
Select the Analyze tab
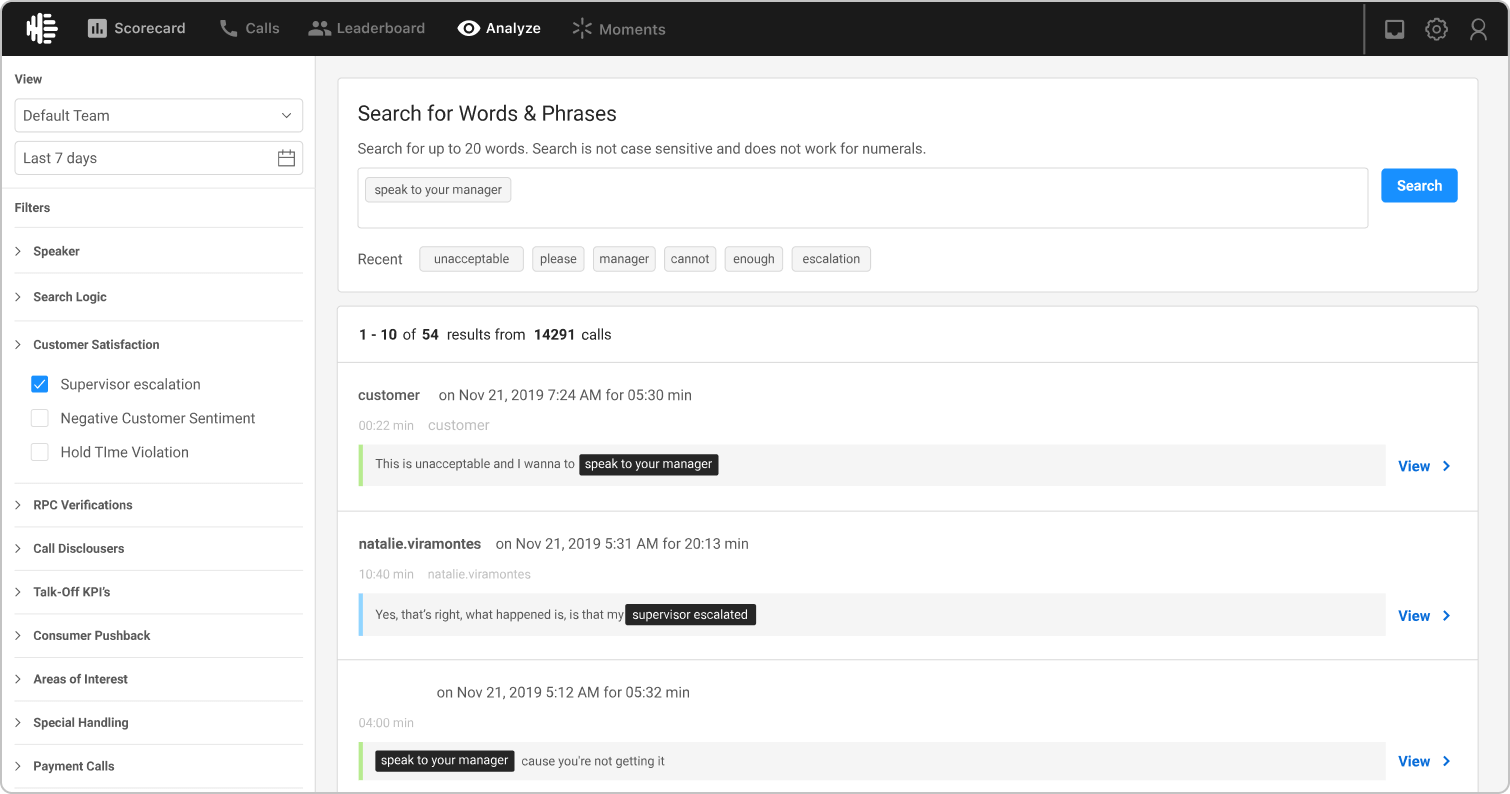coord(499,28)
